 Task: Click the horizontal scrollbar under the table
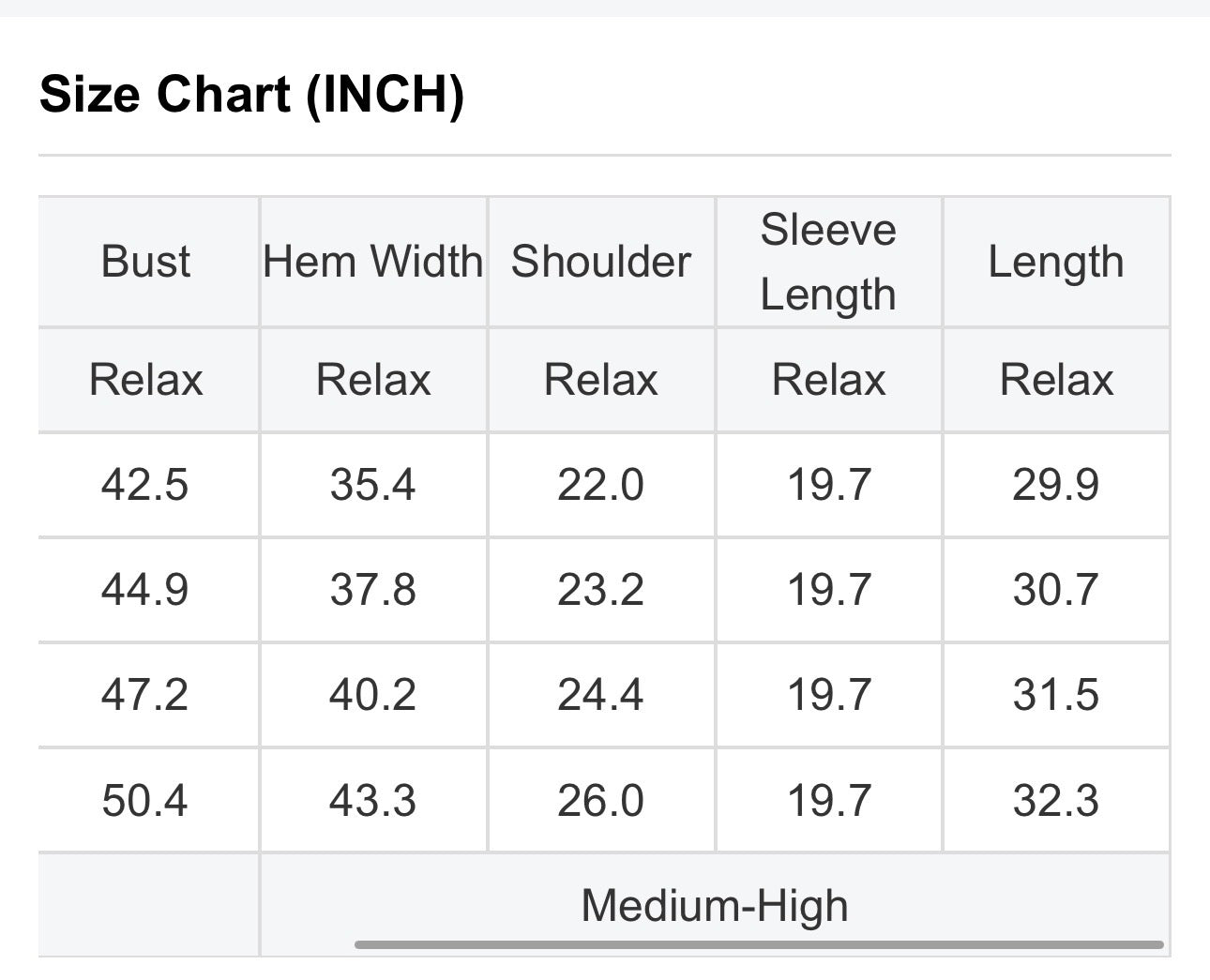tap(759, 944)
